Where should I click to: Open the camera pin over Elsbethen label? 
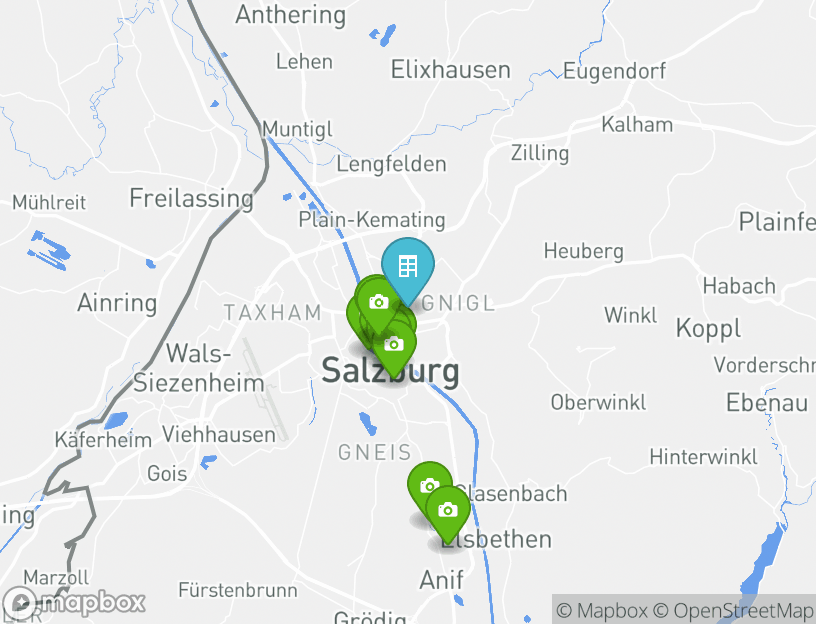(x=448, y=510)
